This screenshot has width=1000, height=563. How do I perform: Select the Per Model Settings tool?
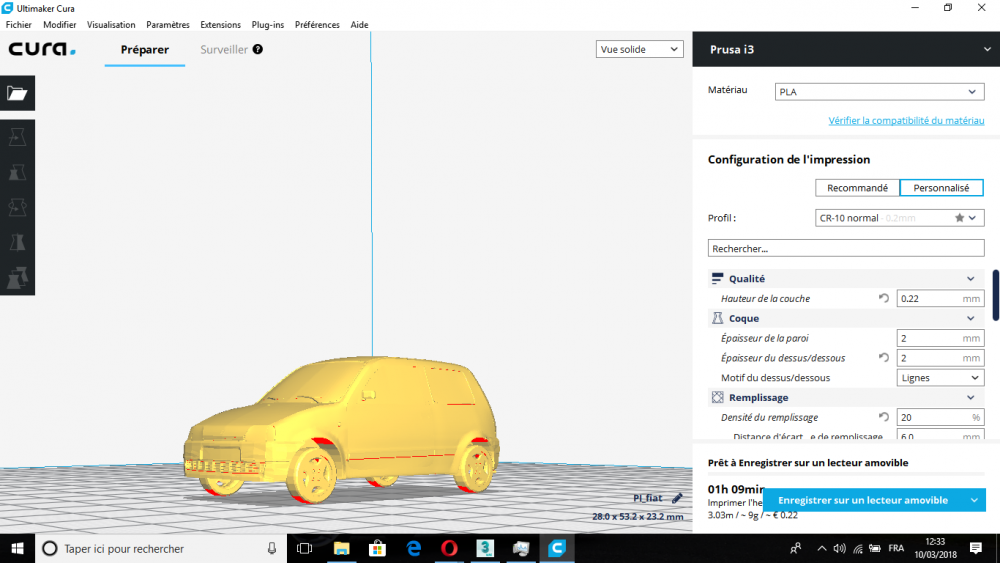point(17,277)
